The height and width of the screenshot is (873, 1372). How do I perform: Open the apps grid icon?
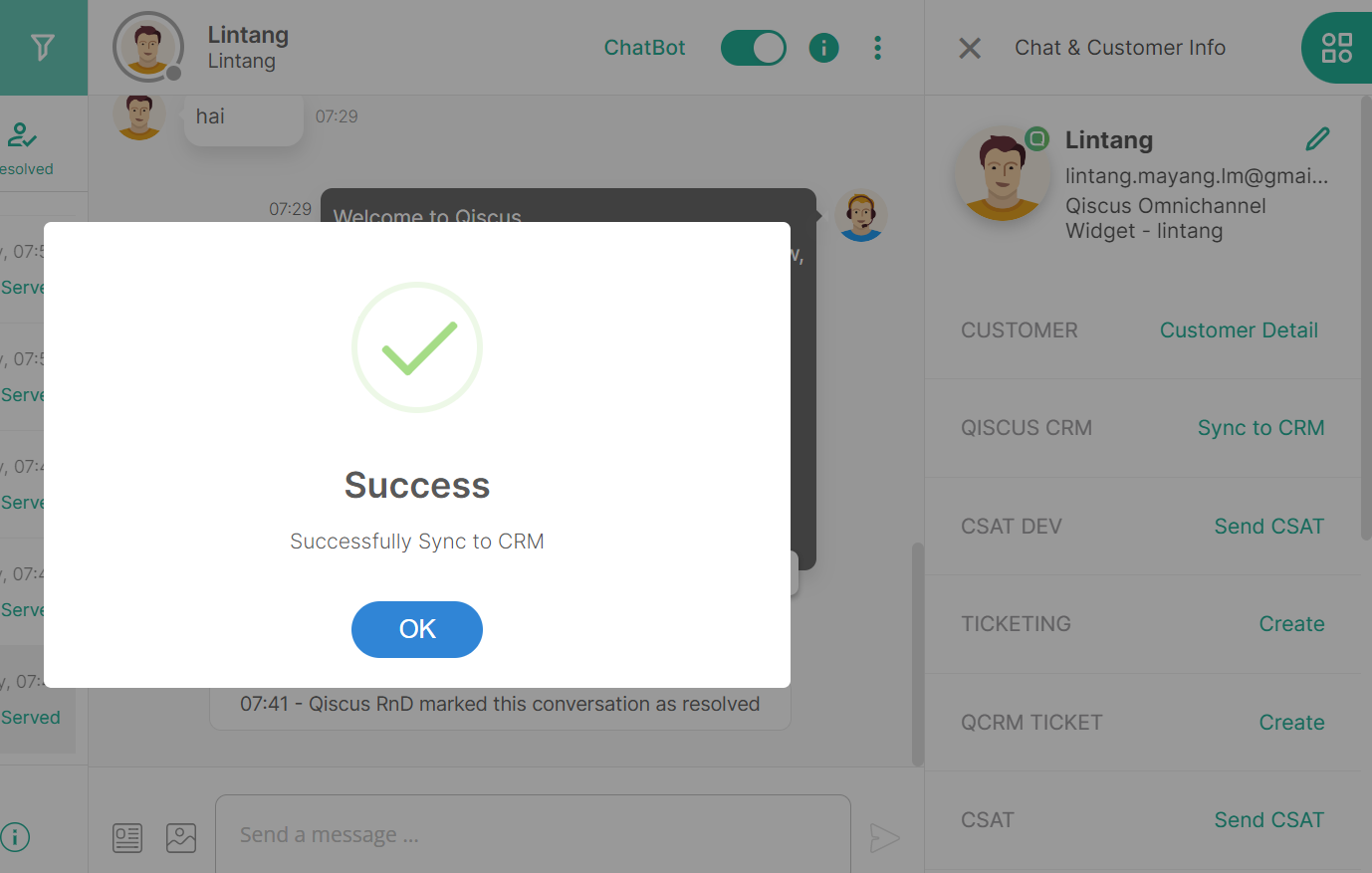coord(1336,48)
